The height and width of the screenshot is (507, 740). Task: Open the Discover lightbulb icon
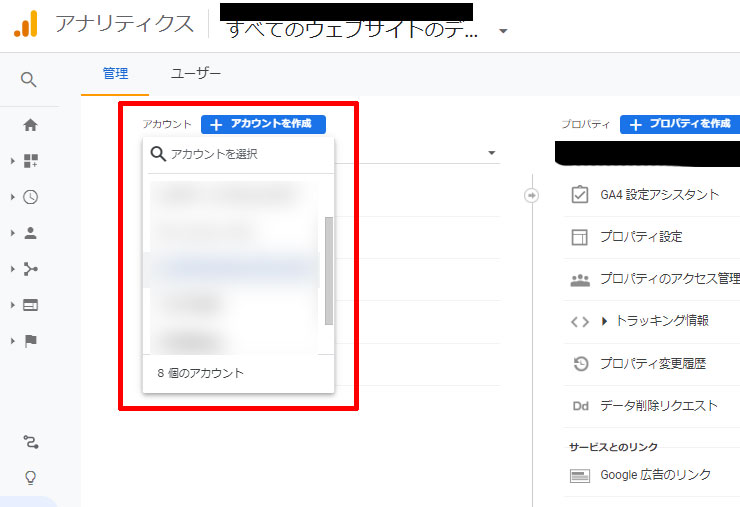pos(30,477)
